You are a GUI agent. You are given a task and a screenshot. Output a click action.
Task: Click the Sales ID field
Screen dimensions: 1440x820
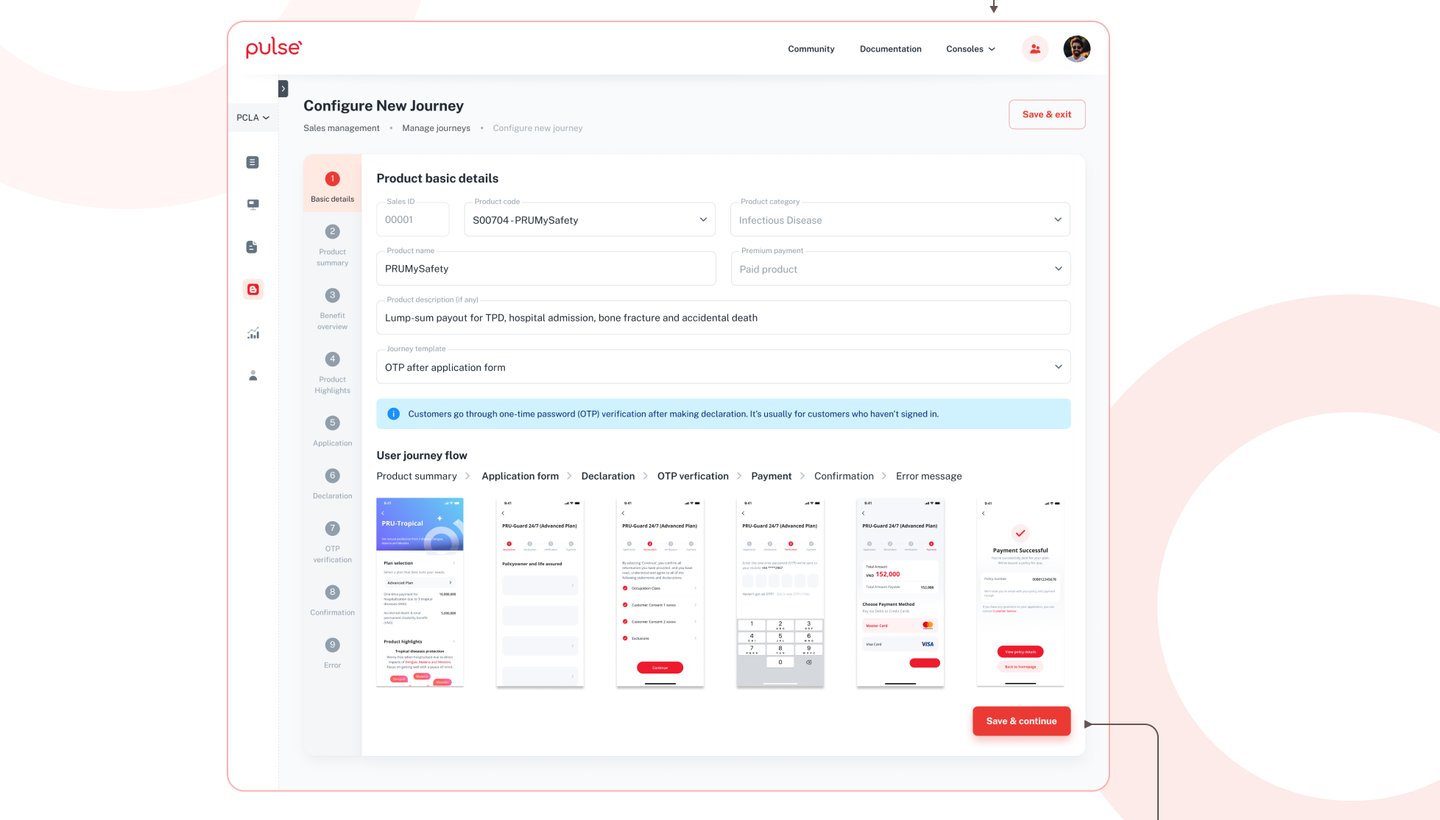[x=413, y=220]
